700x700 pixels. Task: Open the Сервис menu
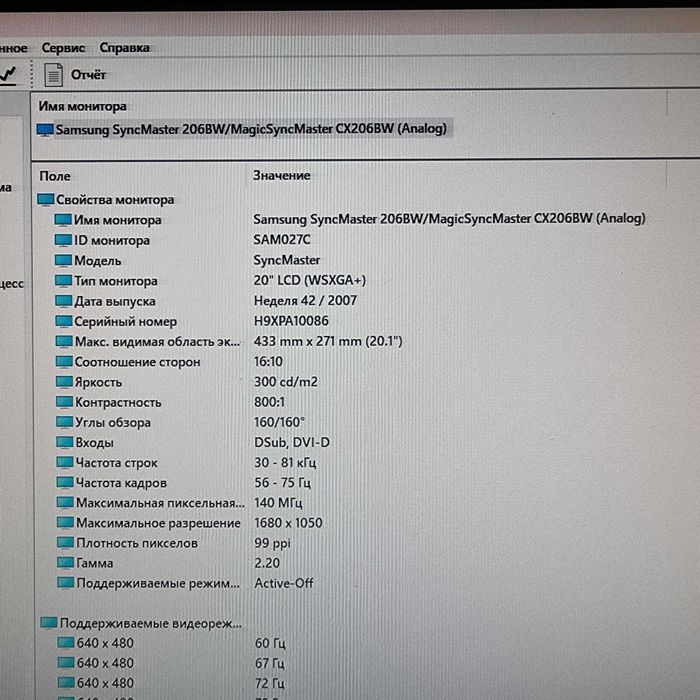63,48
